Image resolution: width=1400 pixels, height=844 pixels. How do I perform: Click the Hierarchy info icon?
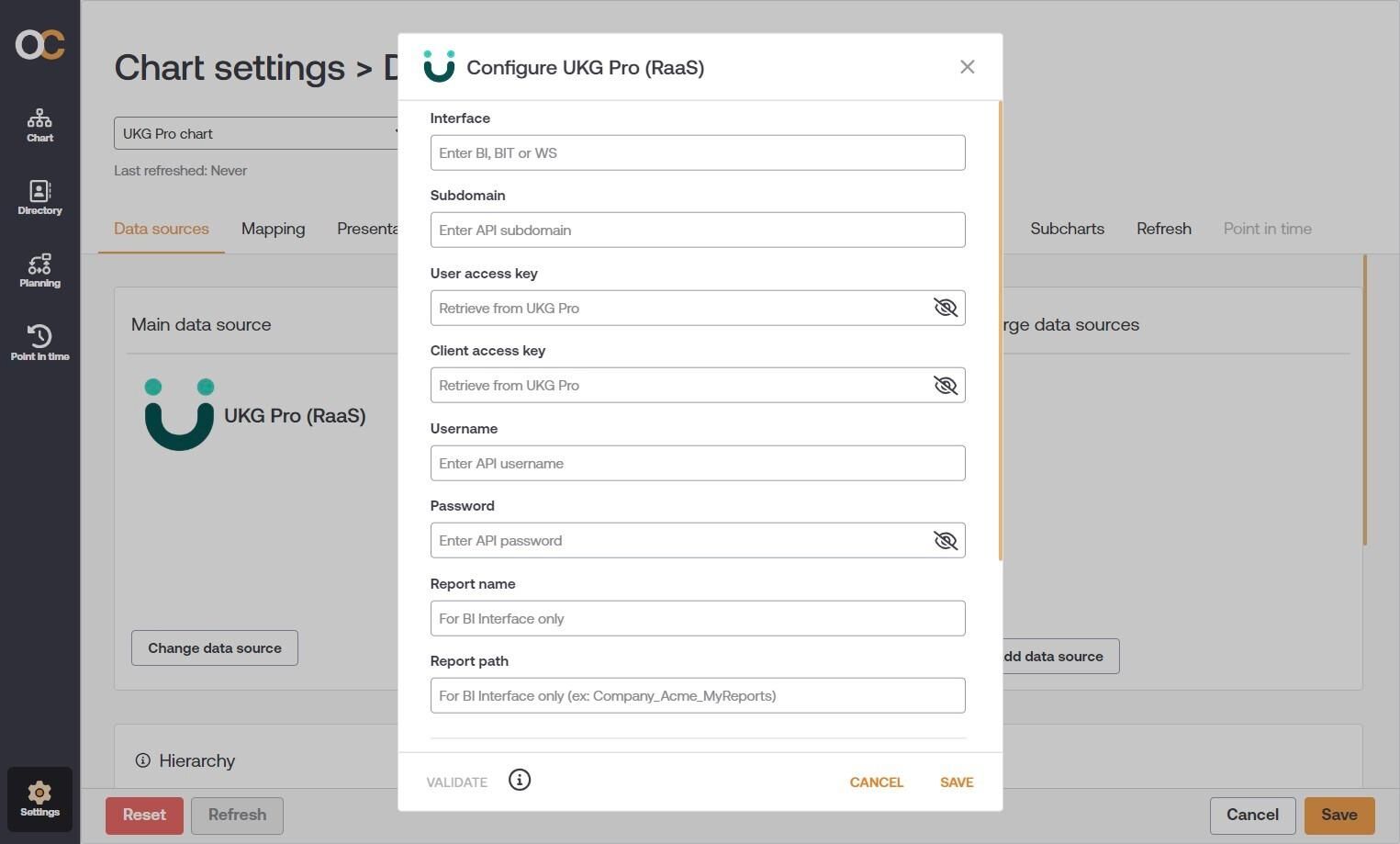(142, 760)
